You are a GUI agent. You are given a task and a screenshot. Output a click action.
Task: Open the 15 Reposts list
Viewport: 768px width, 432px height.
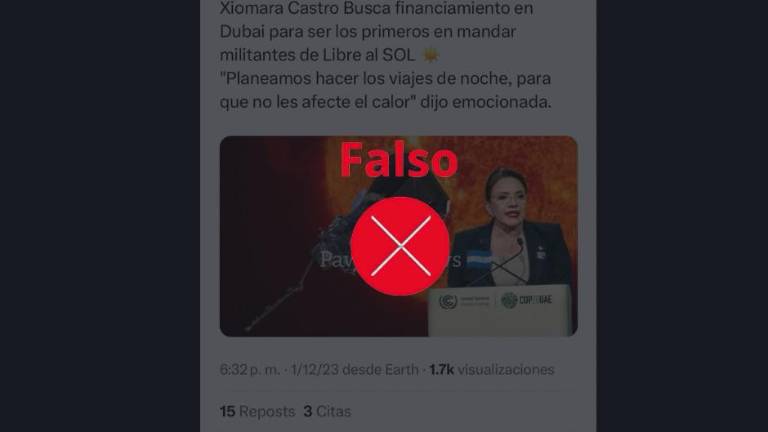pos(257,411)
